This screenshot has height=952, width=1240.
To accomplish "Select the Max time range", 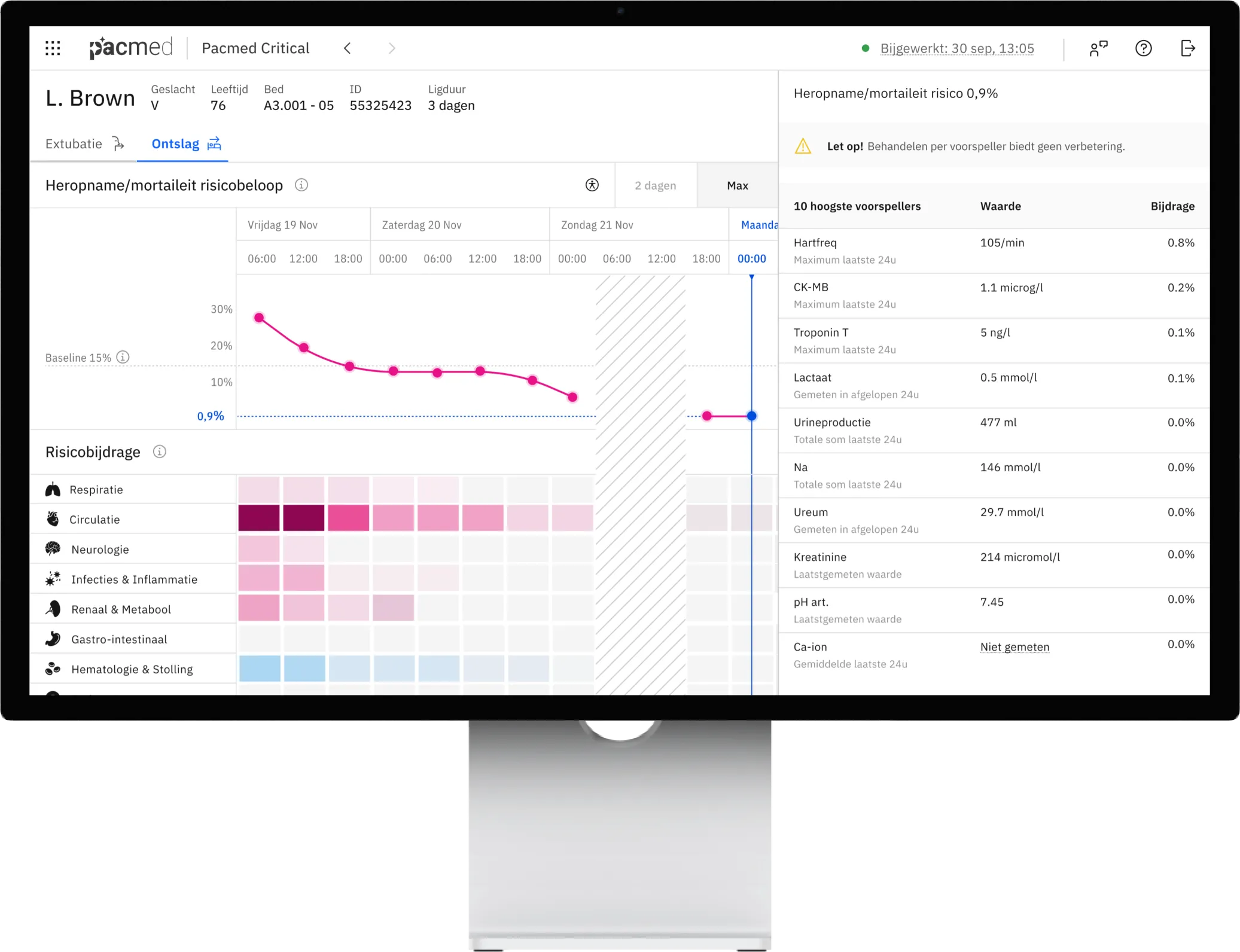I will click(737, 186).
